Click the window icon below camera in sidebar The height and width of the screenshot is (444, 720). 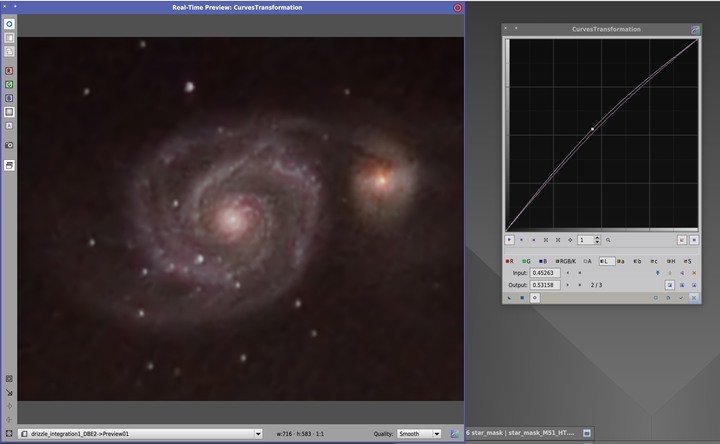[9, 165]
